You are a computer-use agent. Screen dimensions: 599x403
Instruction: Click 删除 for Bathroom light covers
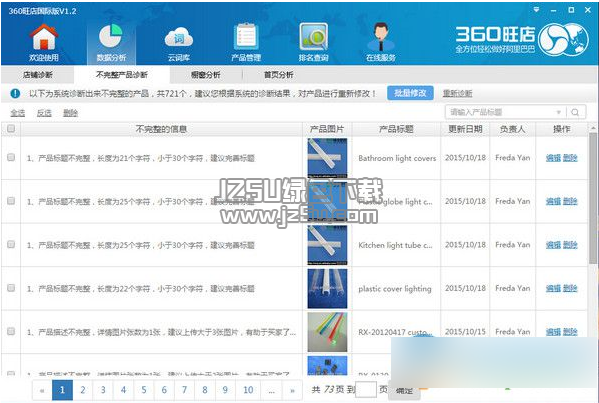570,158
